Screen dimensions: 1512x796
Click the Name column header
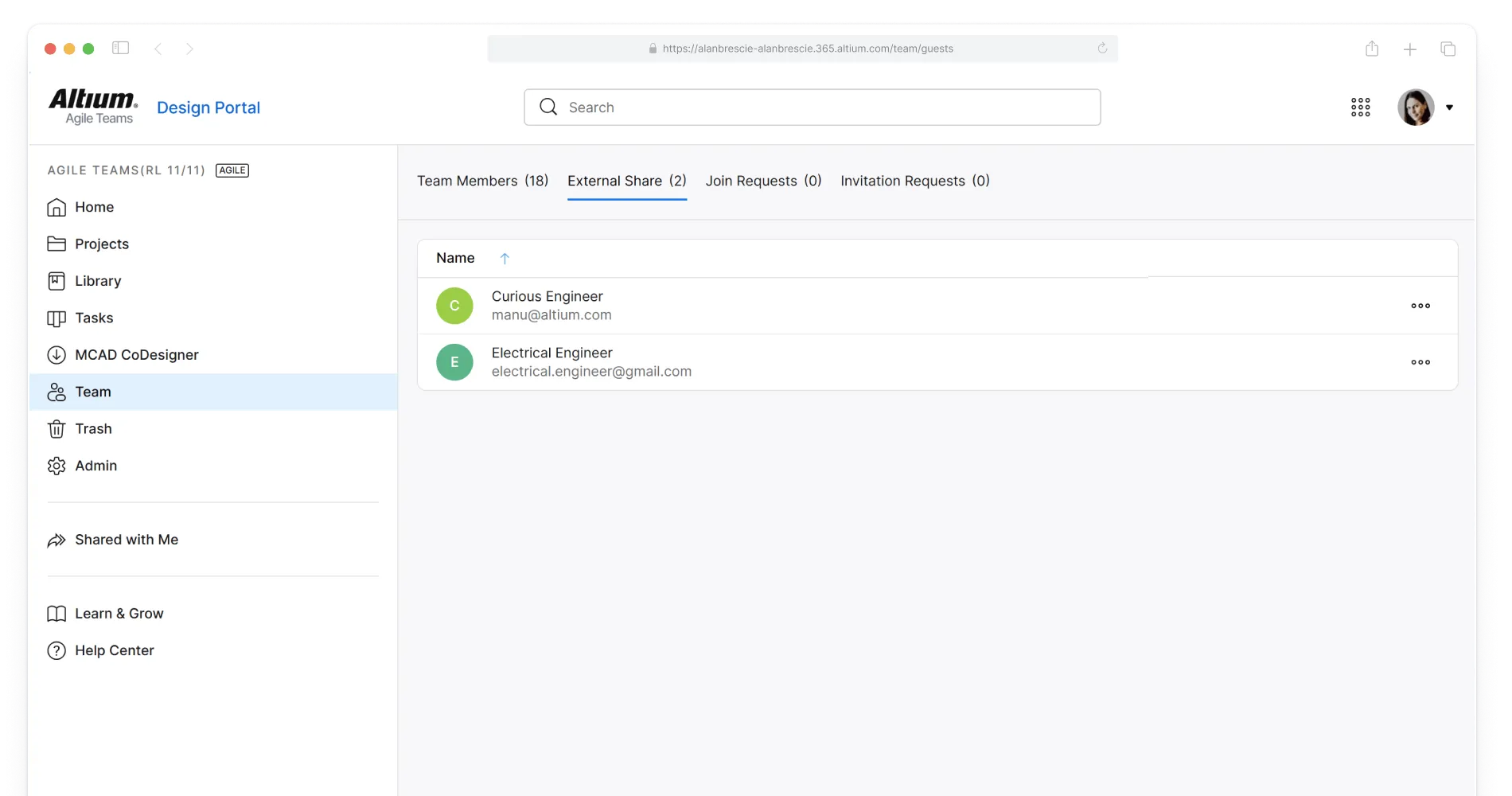click(455, 258)
